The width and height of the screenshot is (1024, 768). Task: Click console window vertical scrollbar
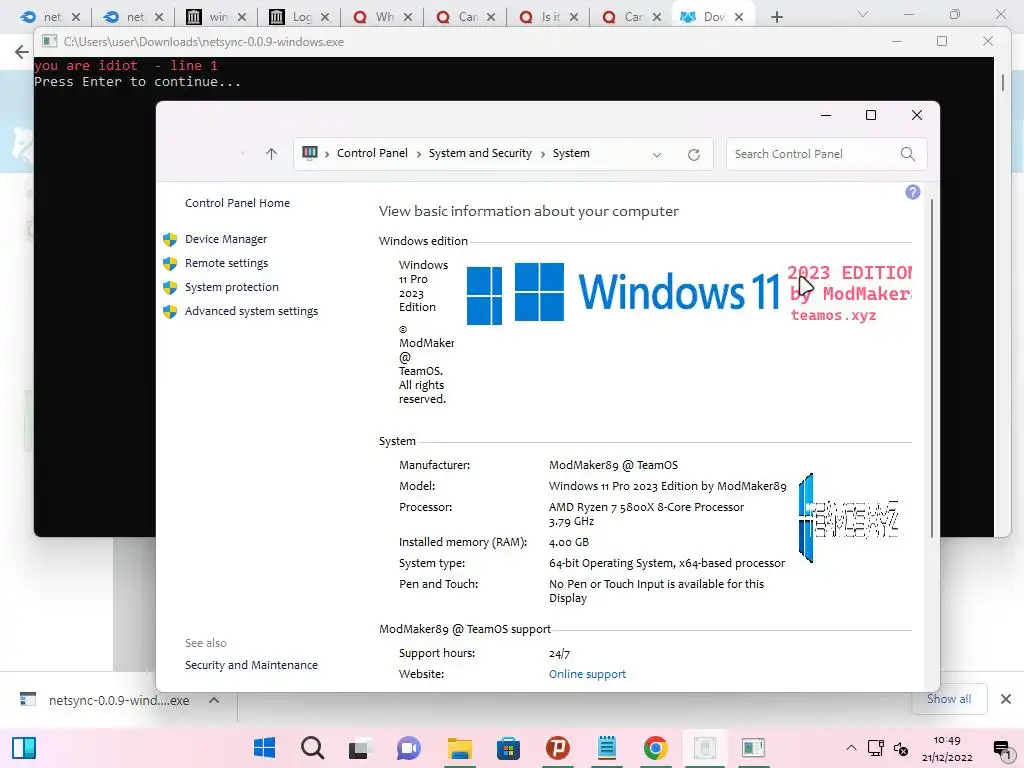(1002, 83)
